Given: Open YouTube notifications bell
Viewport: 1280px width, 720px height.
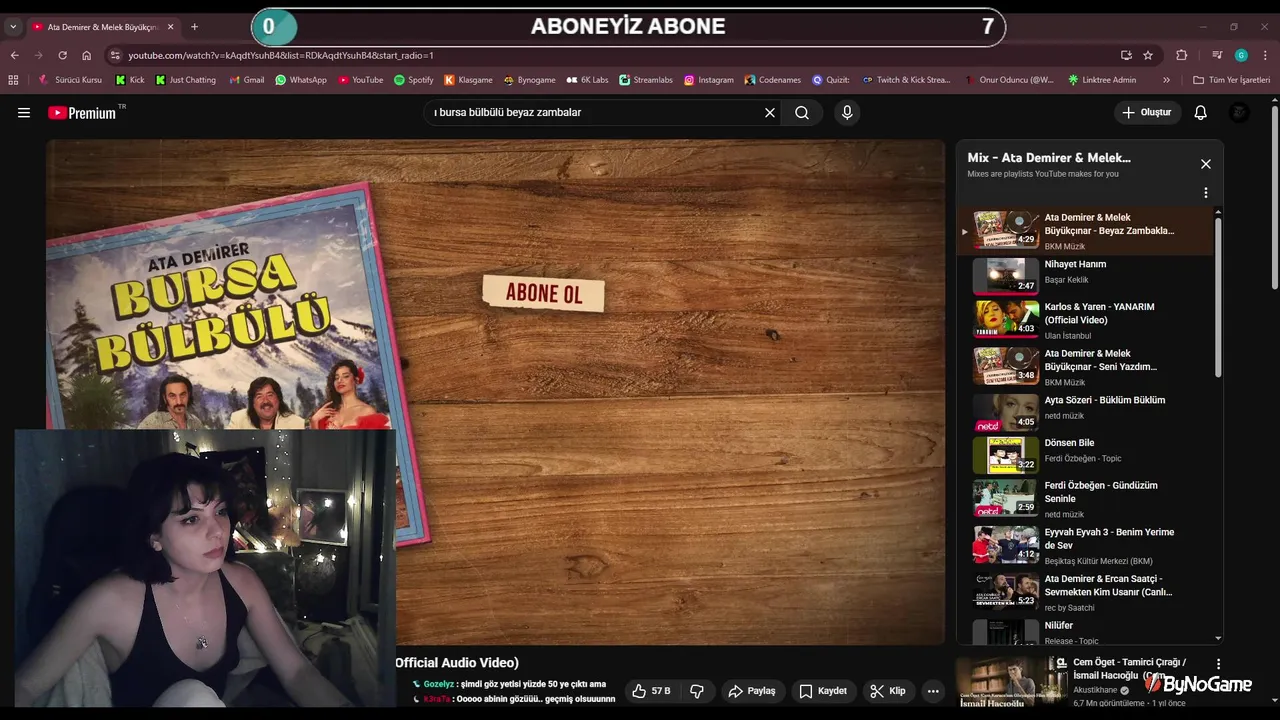Looking at the screenshot, I should coord(1201,113).
